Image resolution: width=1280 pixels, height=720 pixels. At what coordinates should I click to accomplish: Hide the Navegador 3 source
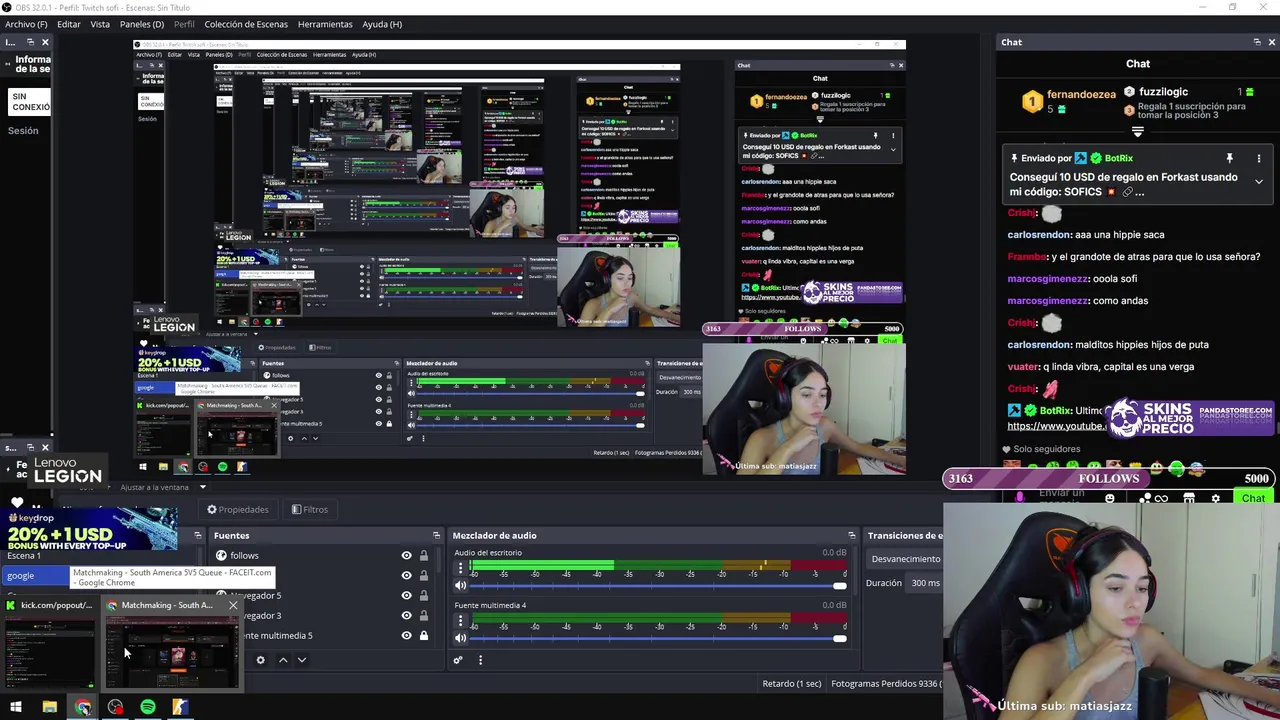coord(406,616)
